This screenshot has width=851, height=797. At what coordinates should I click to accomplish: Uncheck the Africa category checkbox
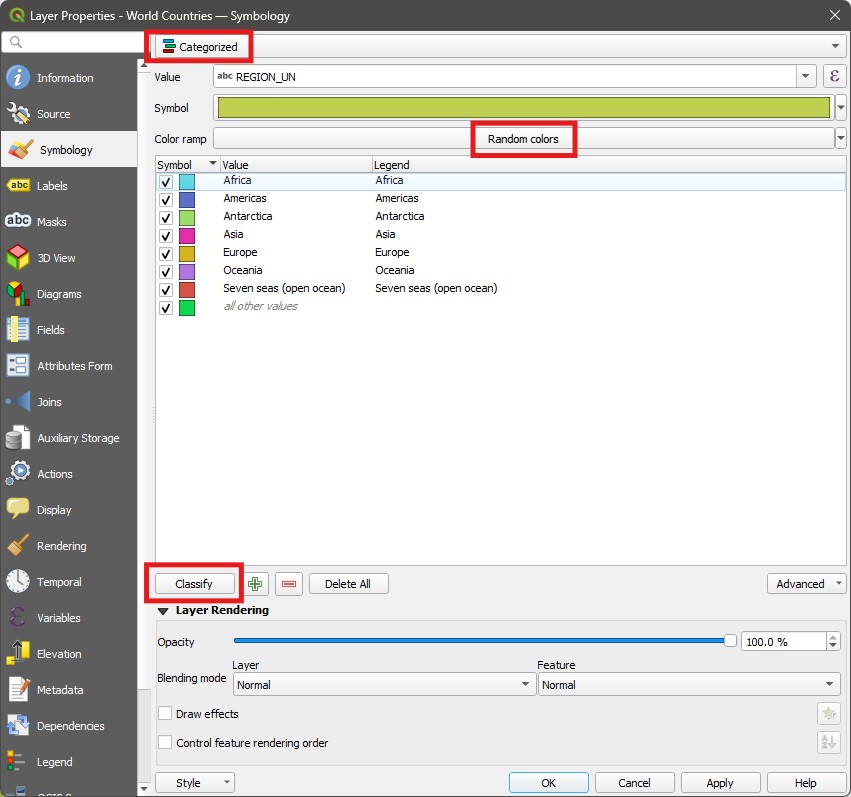point(166,182)
